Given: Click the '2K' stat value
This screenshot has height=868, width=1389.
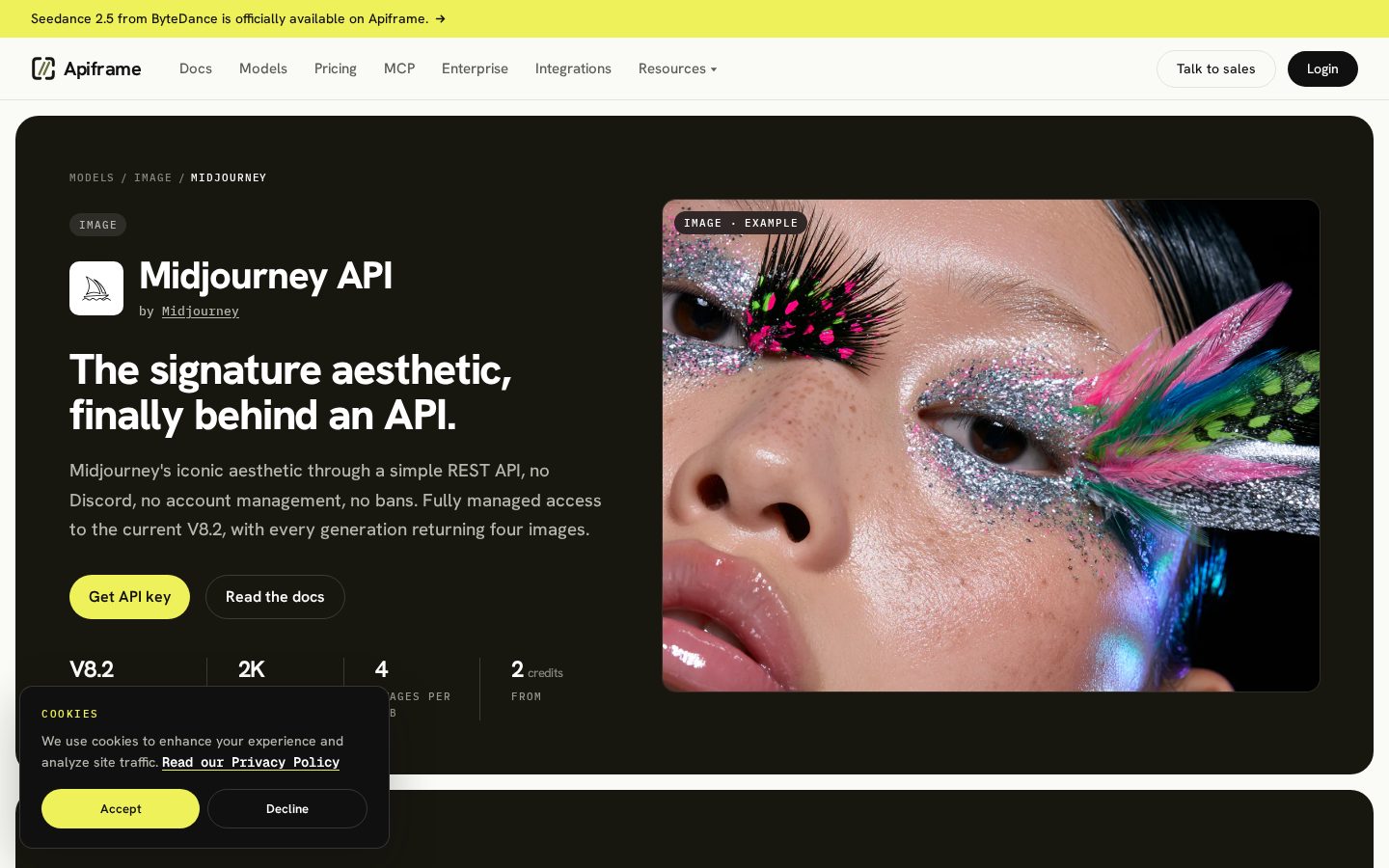Looking at the screenshot, I should click(251, 669).
